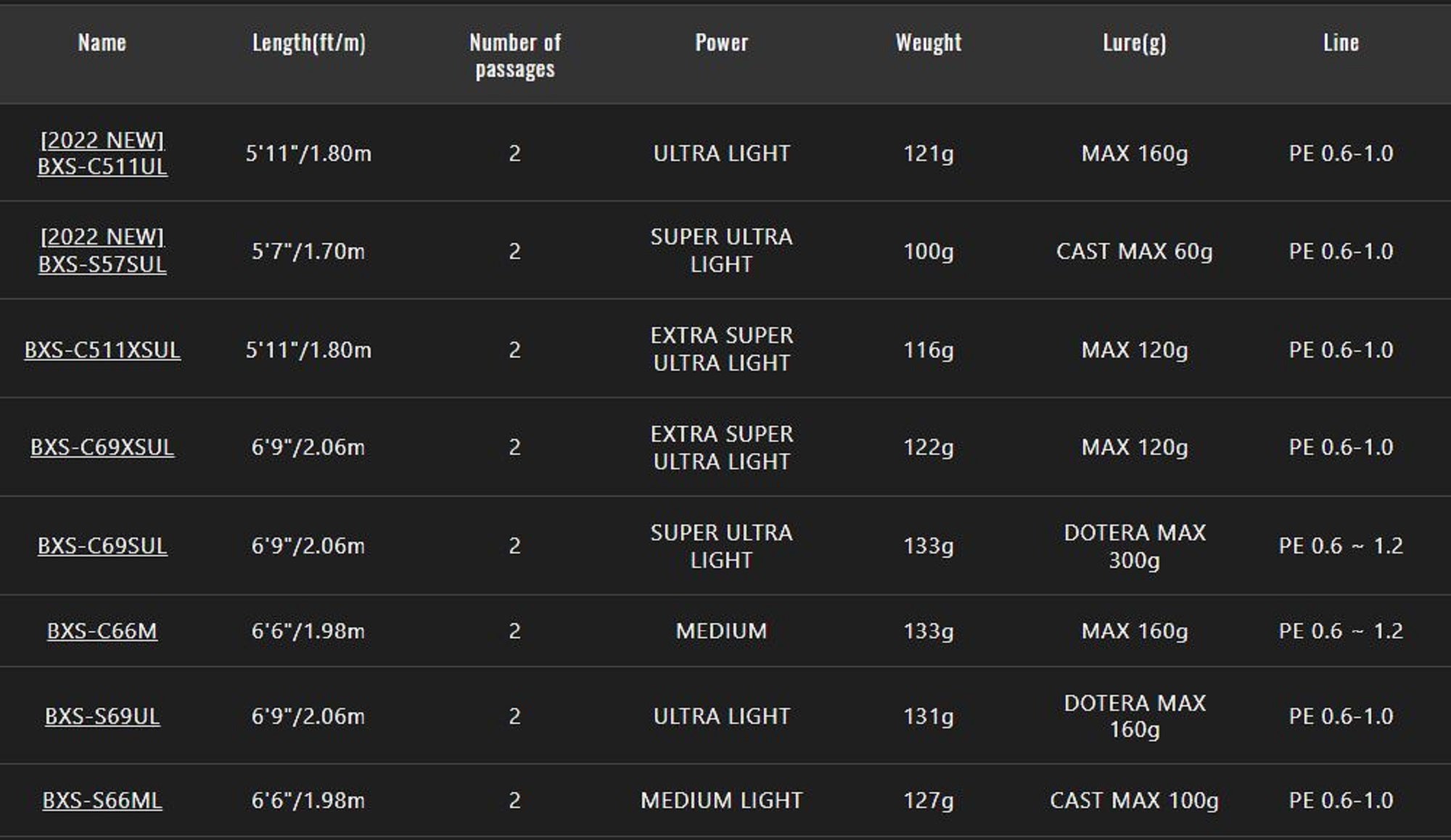Click the Line column header
Viewport: 1451px width, 840px height.
[1341, 43]
